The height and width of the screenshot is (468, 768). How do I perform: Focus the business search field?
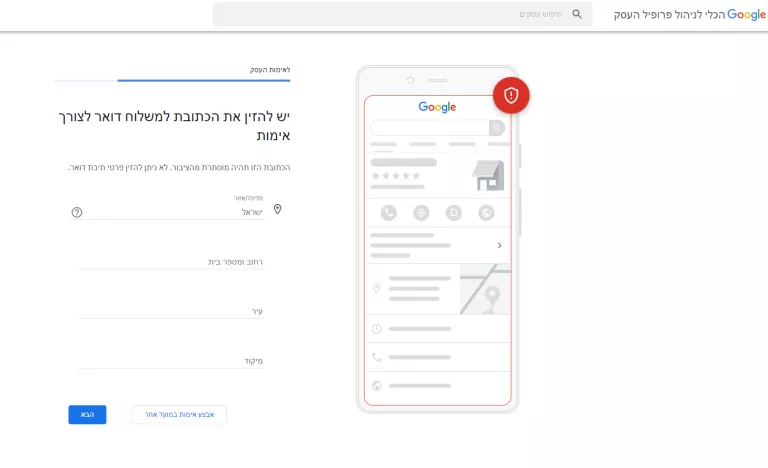[x=402, y=14]
